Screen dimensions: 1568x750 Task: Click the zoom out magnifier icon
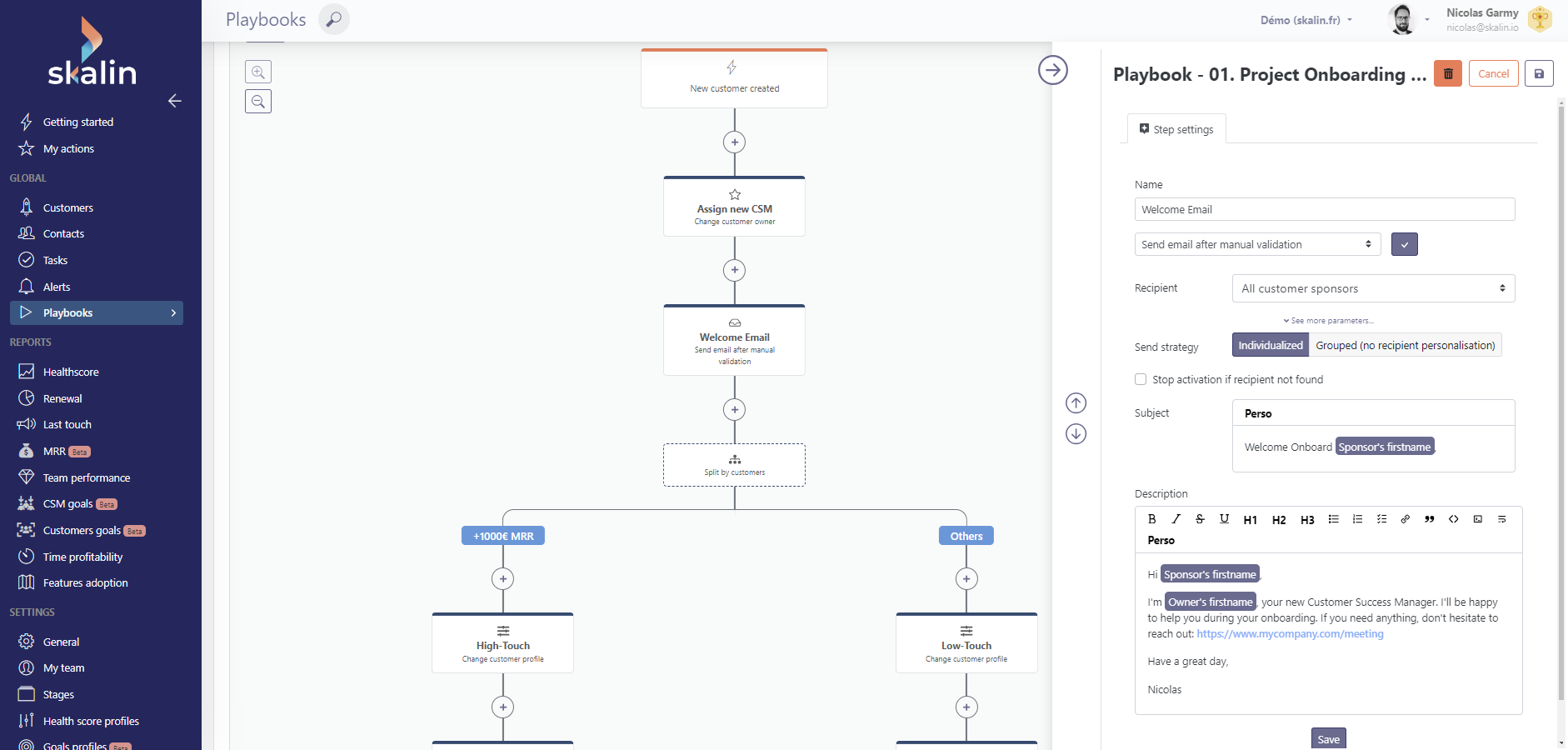coord(258,102)
